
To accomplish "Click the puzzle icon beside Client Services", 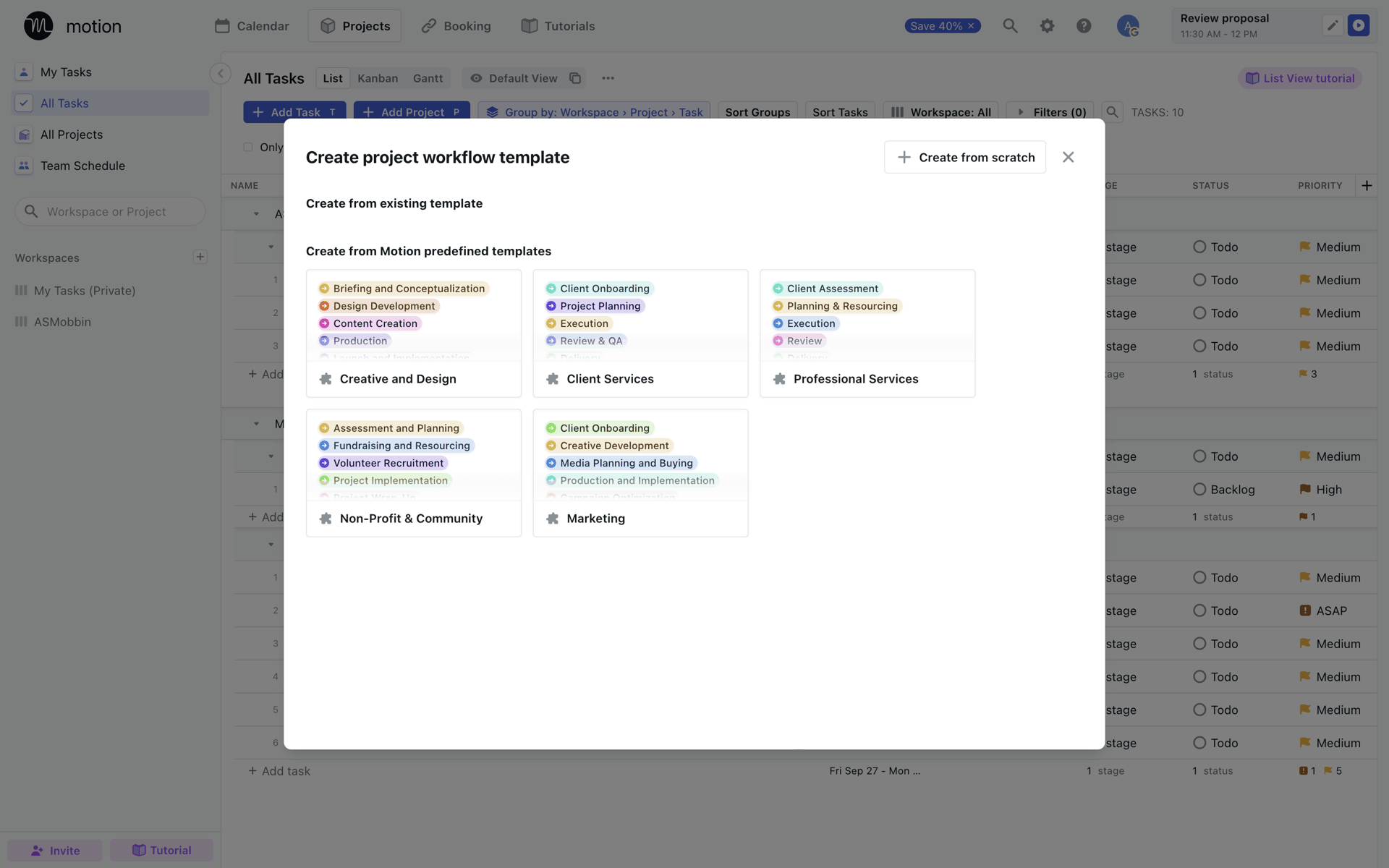I will click(553, 379).
